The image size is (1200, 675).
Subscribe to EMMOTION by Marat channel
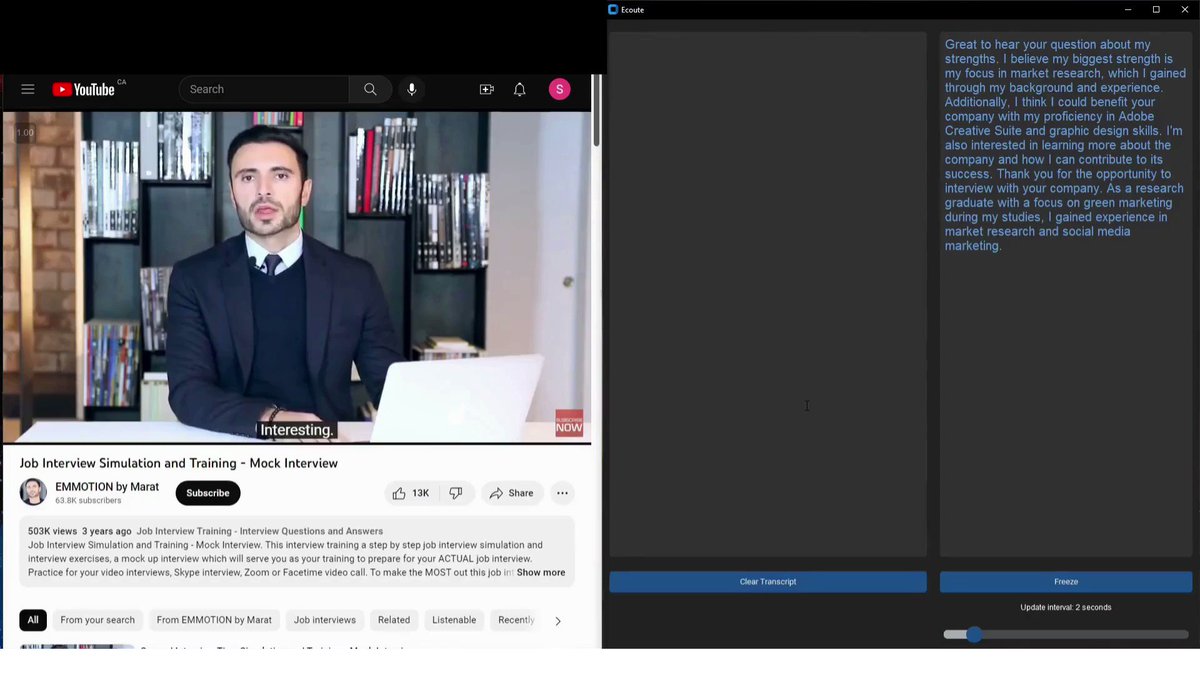click(208, 493)
